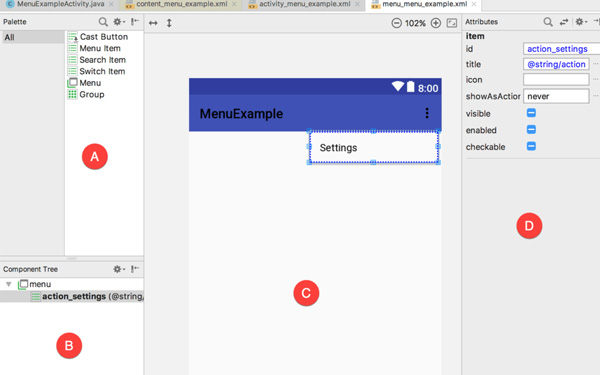
Task: Click vertical expand arrows in design toolbar
Action: coord(169,23)
